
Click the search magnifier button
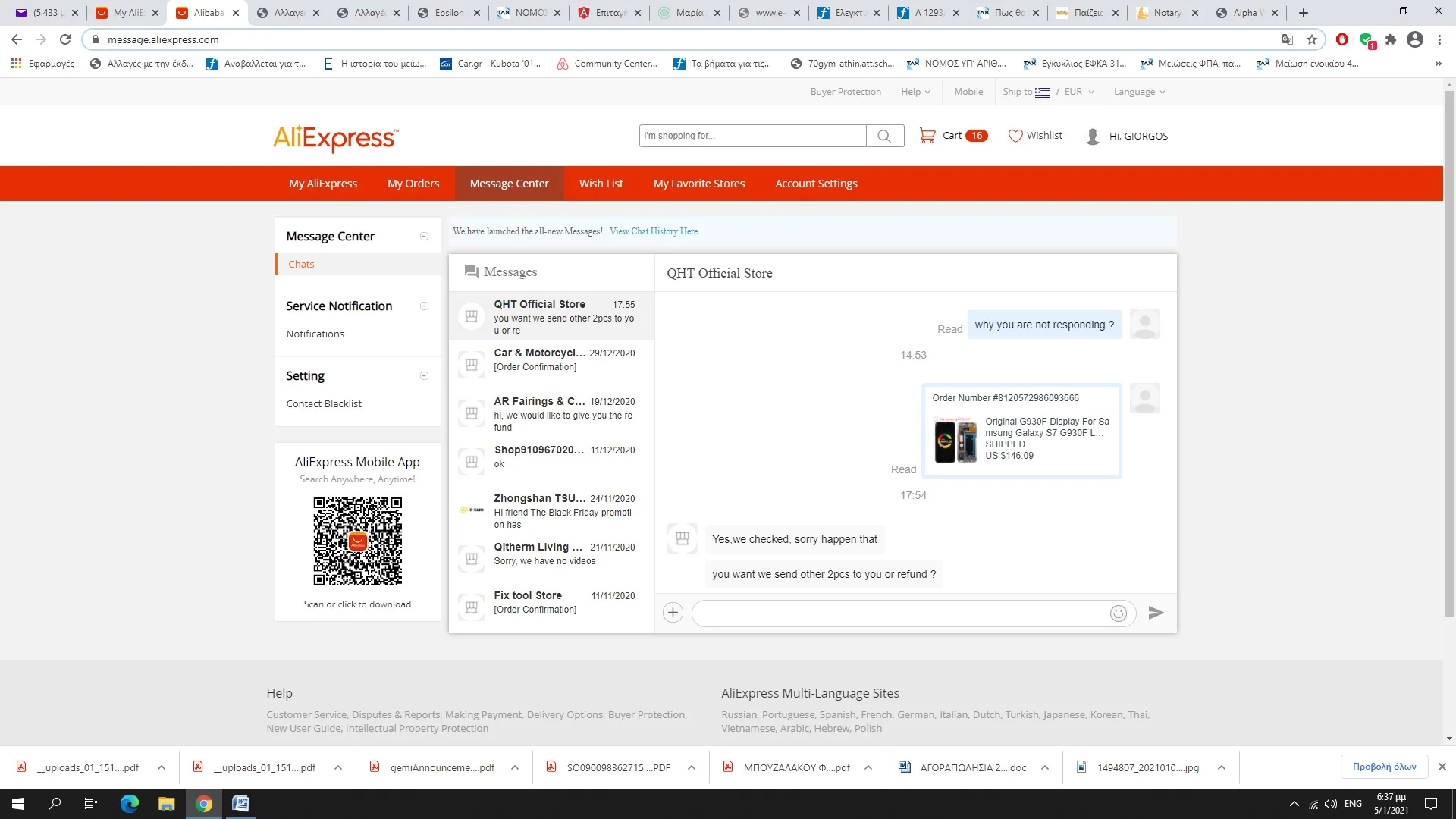884,136
